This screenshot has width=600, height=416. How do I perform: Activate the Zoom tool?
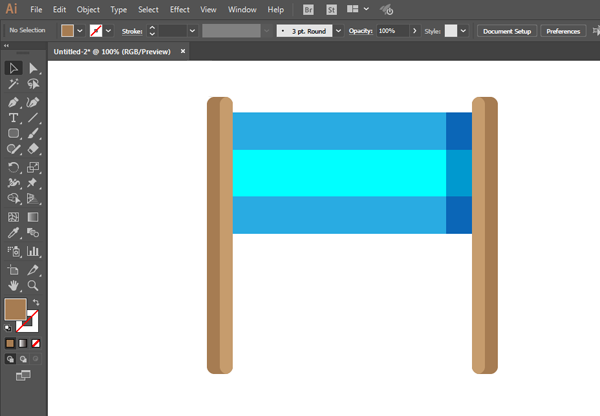[33, 286]
